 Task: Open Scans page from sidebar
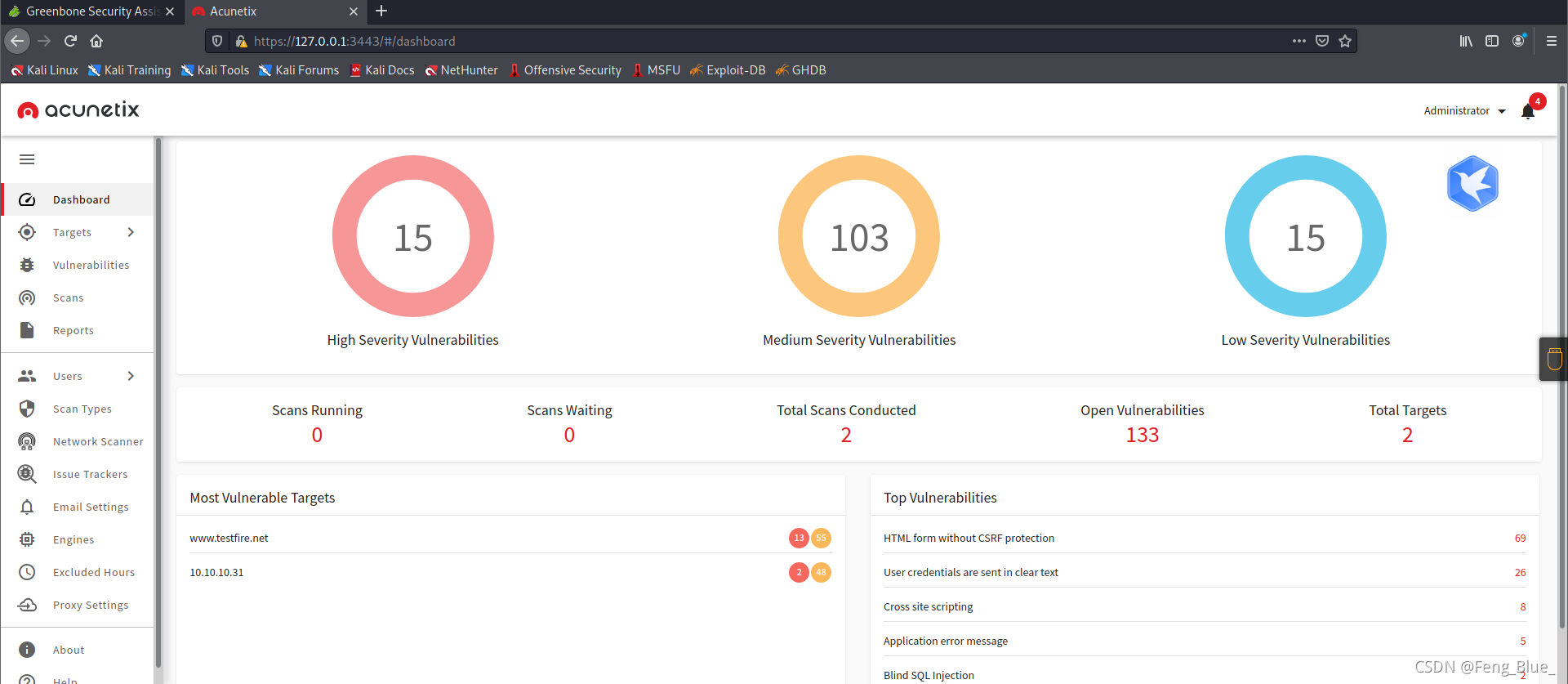(78, 297)
